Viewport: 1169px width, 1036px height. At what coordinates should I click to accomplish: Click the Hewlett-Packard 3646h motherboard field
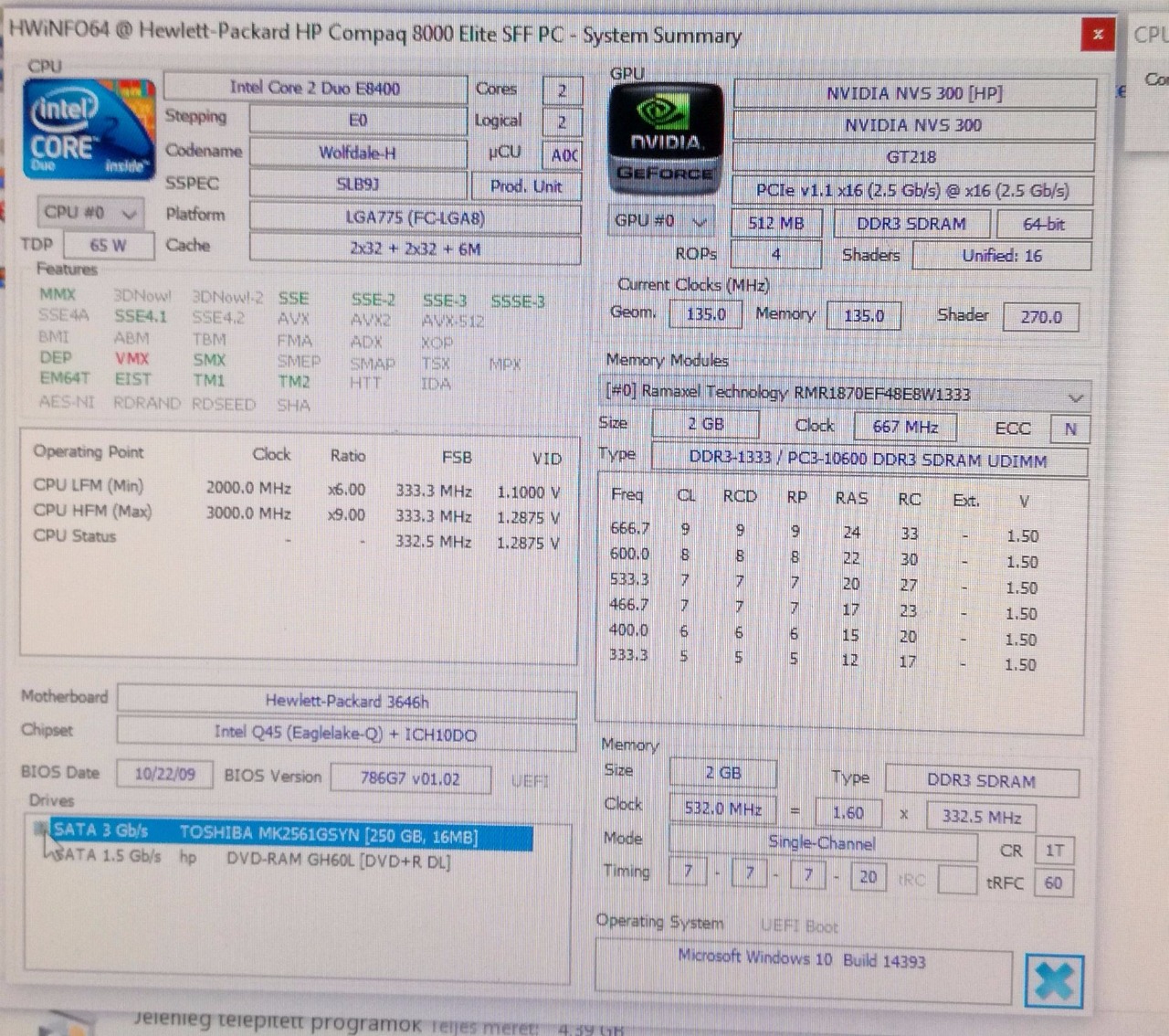point(346,702)
